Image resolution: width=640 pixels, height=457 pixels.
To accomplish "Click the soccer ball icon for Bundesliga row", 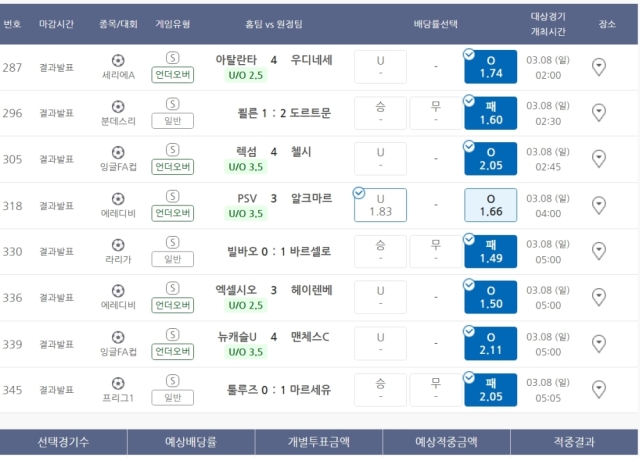I will (x=119, y=105).
